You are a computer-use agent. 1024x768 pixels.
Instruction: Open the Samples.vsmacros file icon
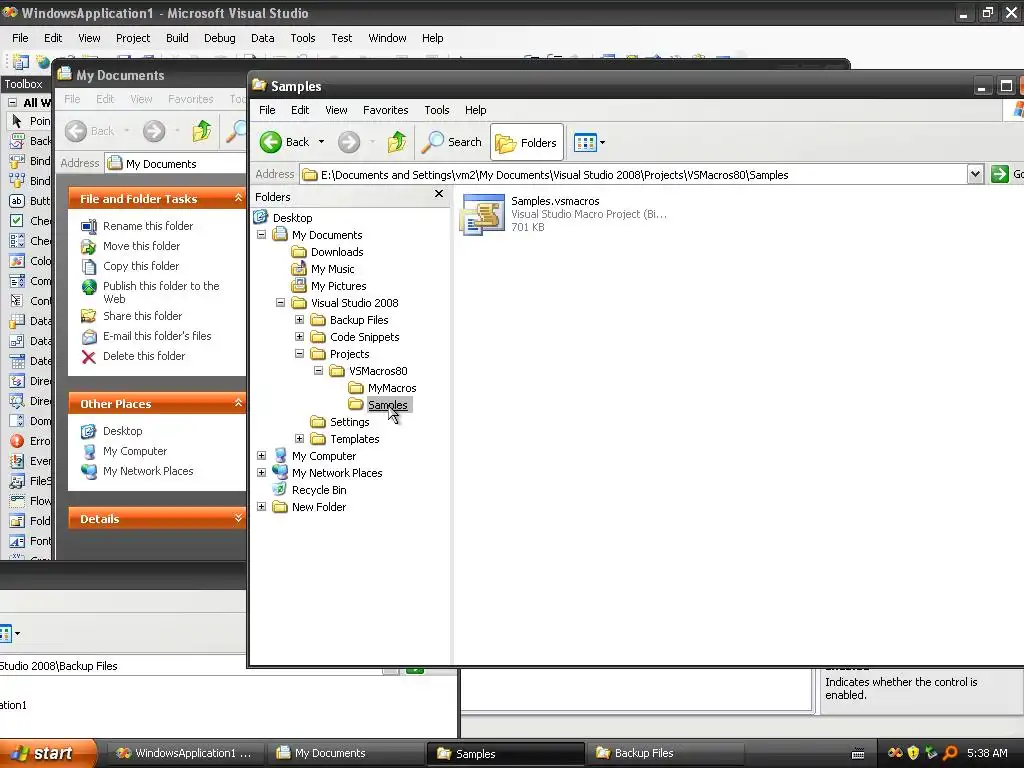(483, 214)
